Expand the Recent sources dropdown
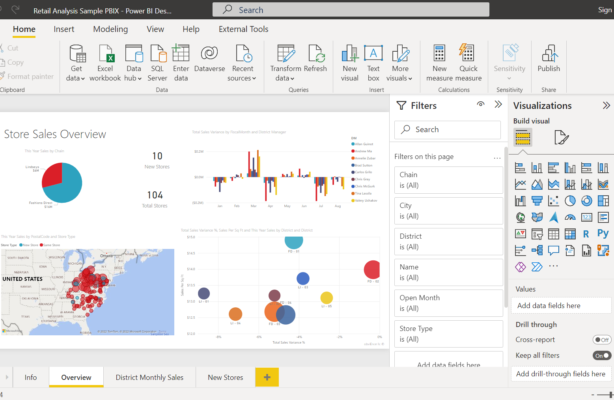 click(x=242, y=77)
